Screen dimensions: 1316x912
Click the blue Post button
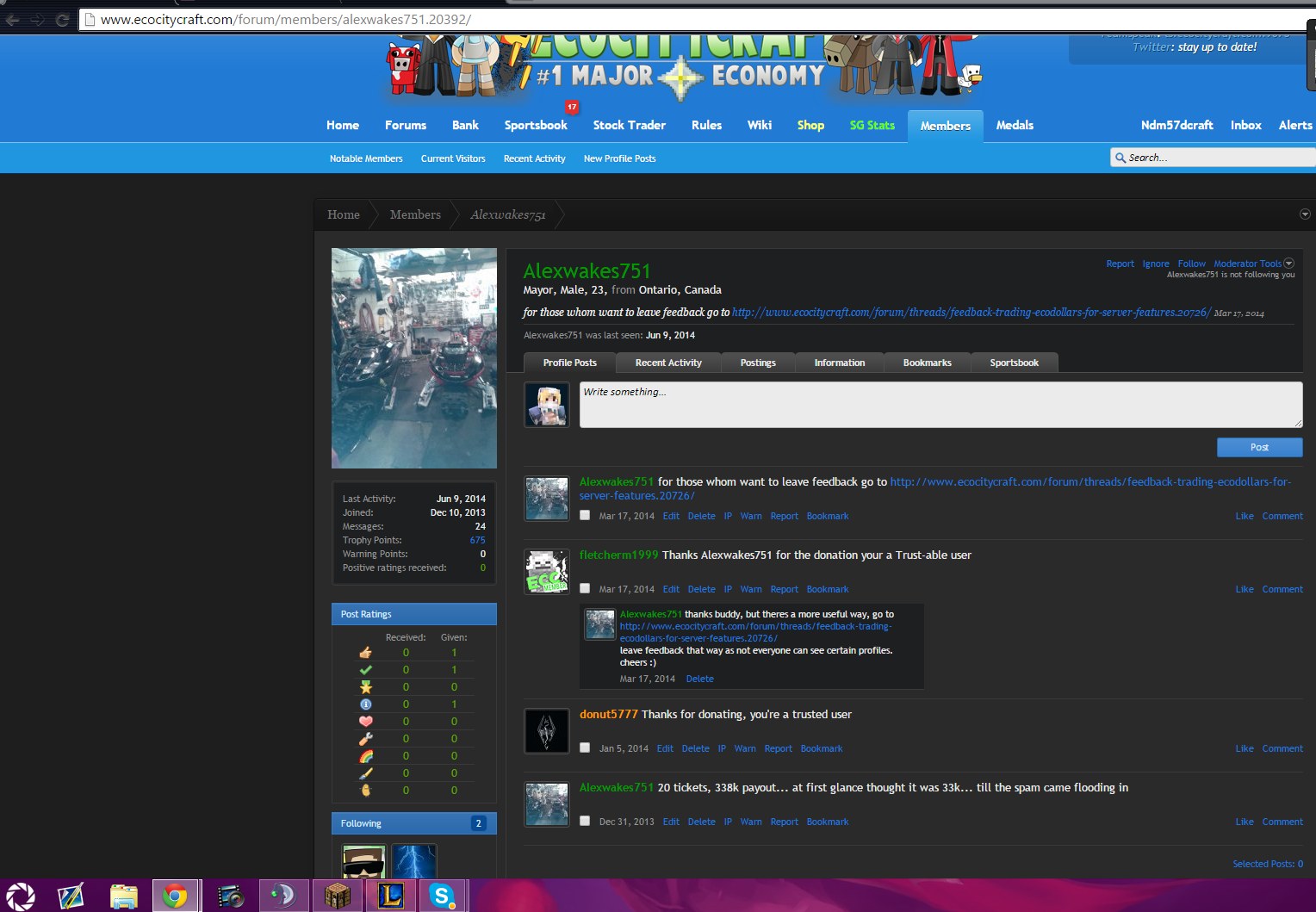coord(1259,447)
